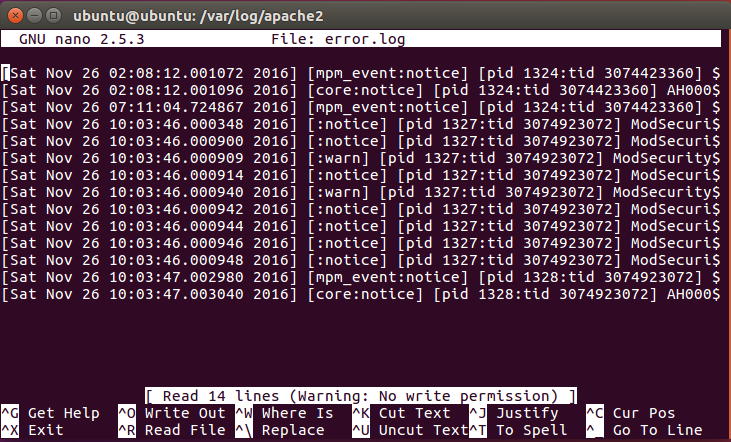Click the log line timestamped 07:11:04.724867
The width and height of the screenshot is (731, 442).
pyautogui.click(x=361, y=107)
